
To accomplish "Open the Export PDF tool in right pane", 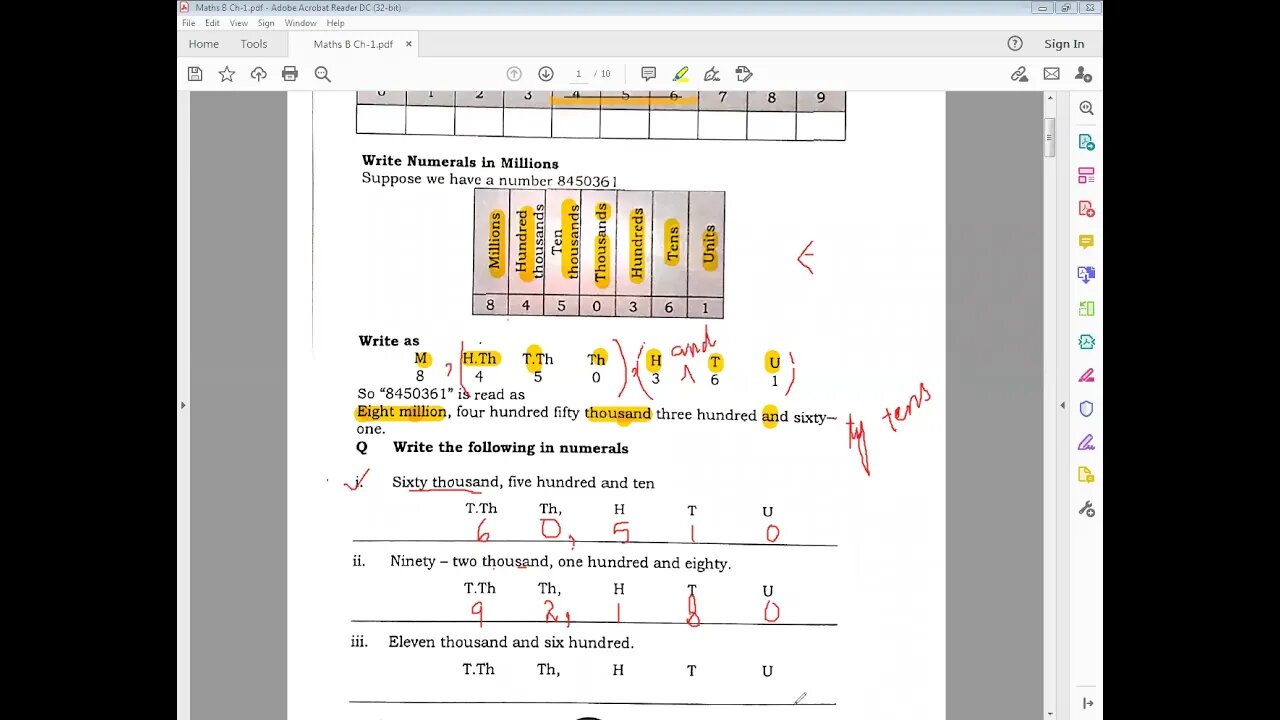I will (1087, 142).
